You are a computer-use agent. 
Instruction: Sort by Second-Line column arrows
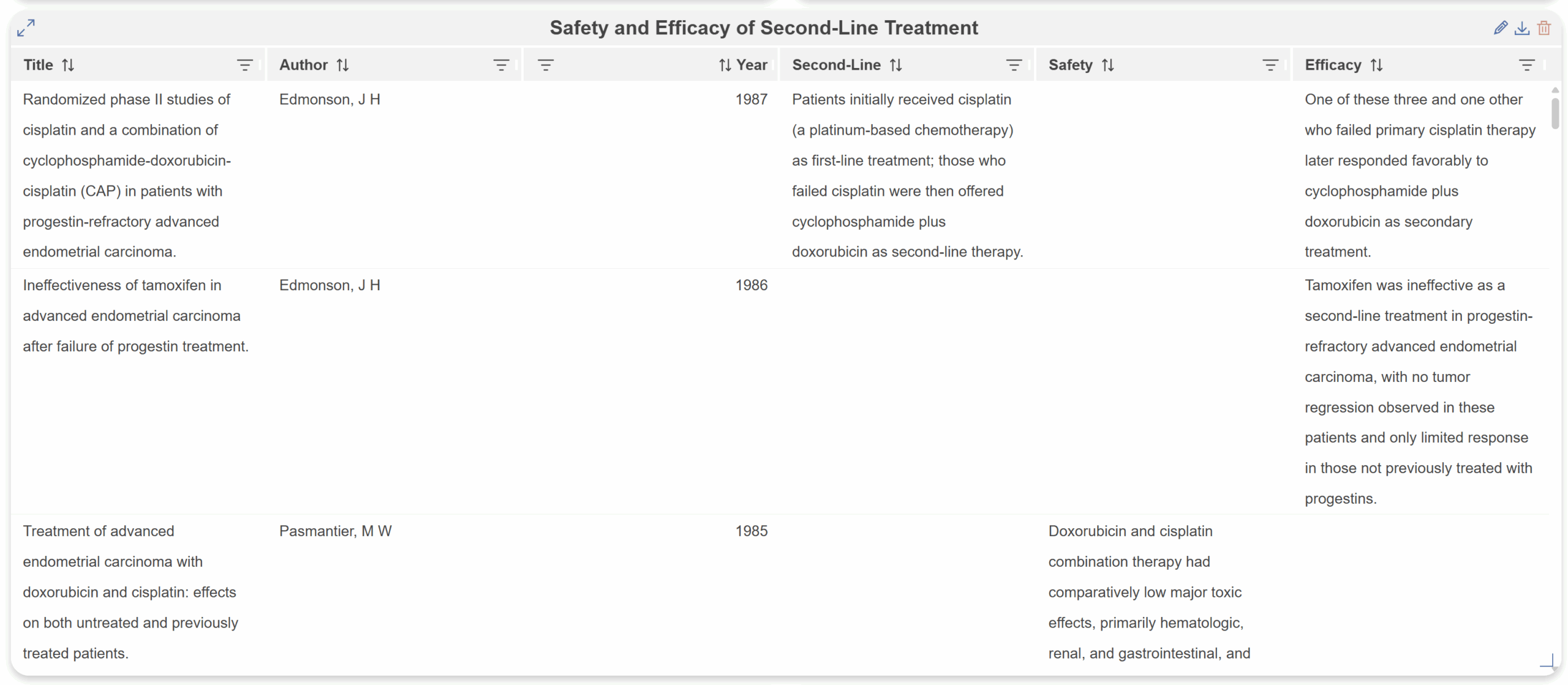pyautogui.click(x=895, y=65)
